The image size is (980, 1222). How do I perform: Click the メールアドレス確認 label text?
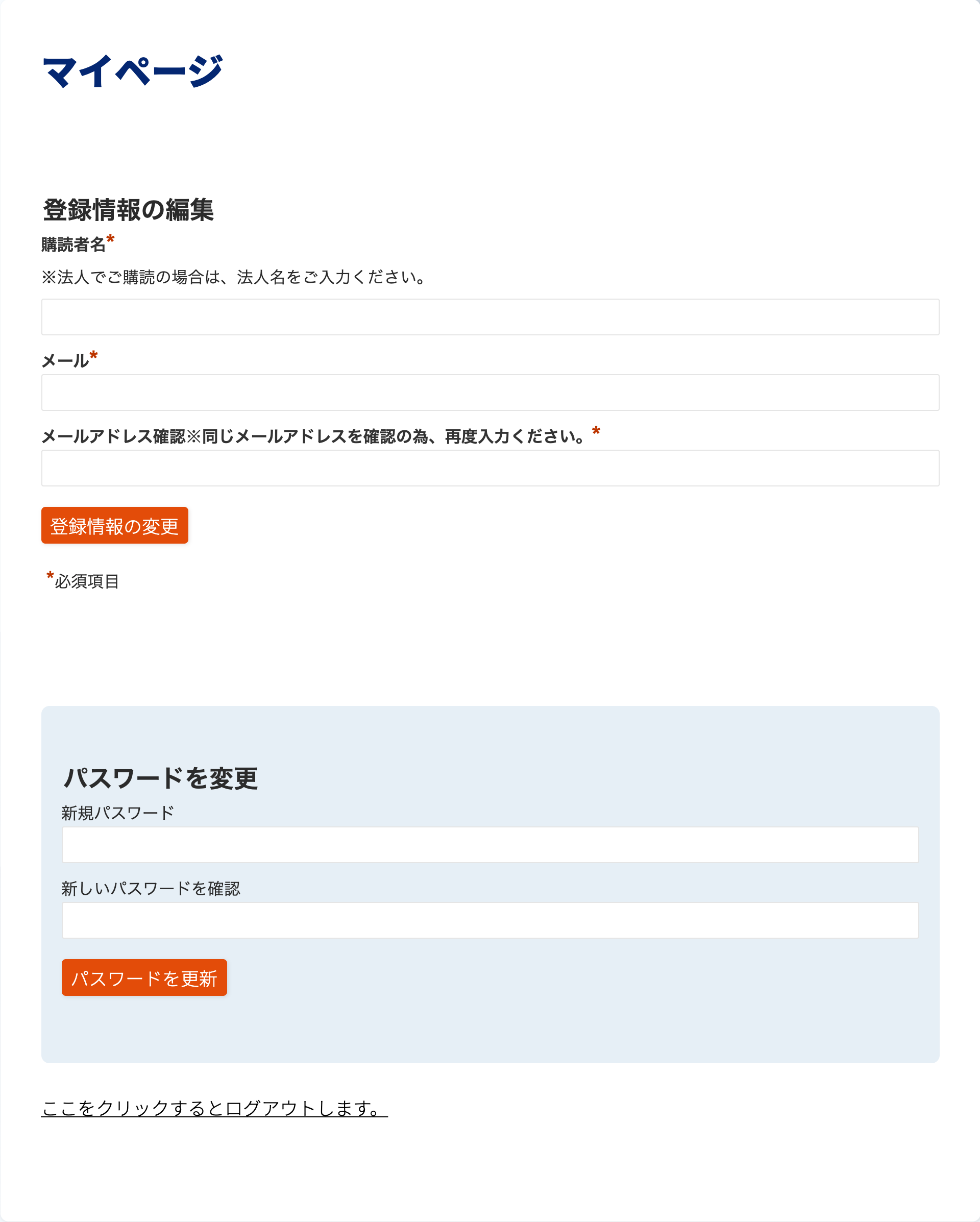point(313,436)
